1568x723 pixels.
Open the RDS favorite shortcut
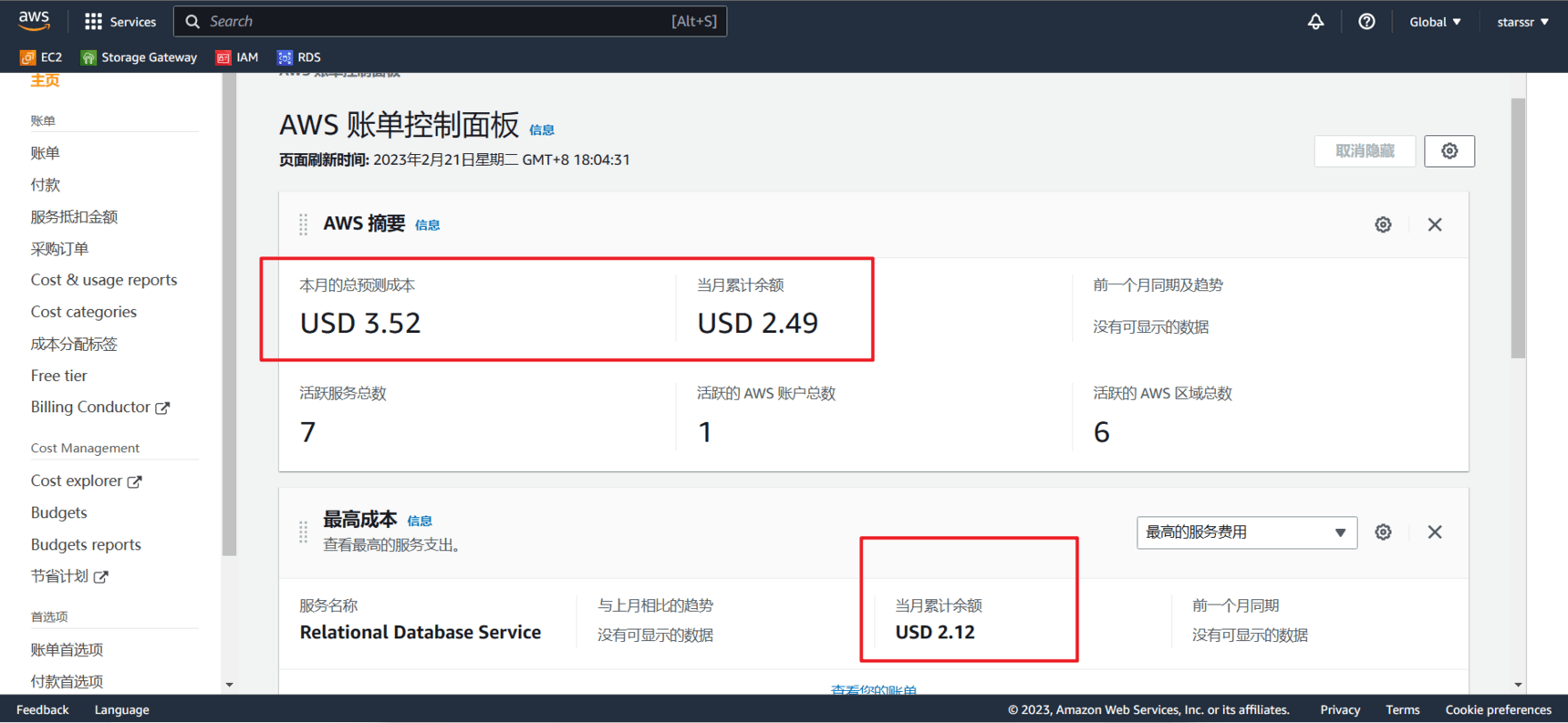(x=299, y=57)
